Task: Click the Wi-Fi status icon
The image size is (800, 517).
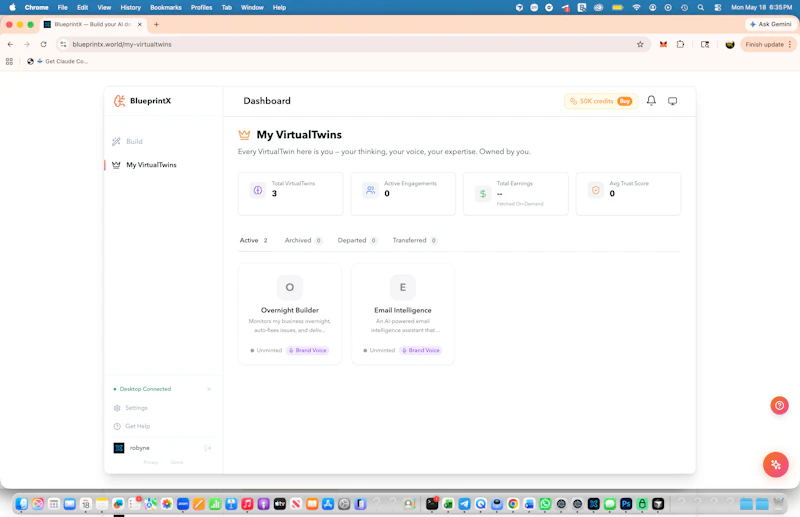Action: [636, 8]
